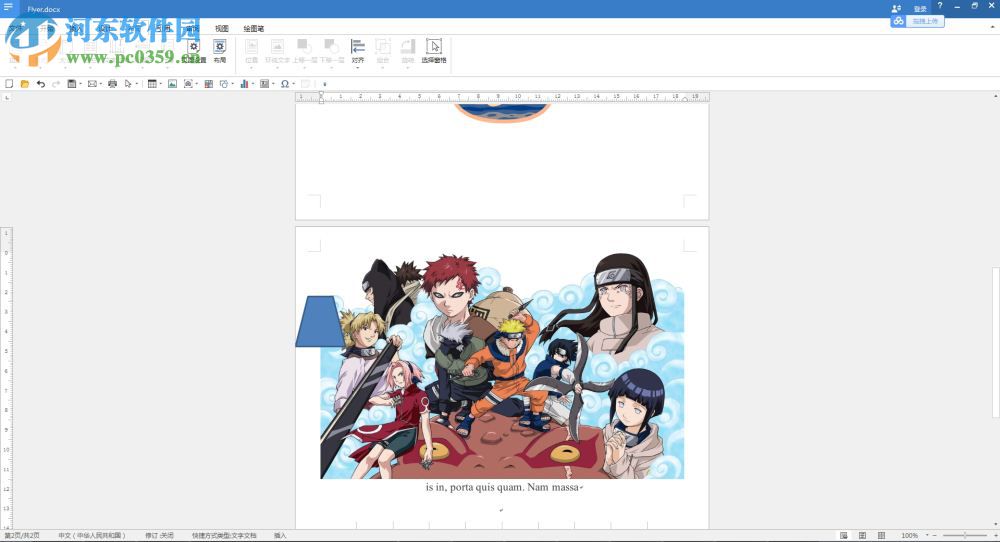Click the email envelope icon
Screen dimensions: 1000x542
click(x=92, y=84)
